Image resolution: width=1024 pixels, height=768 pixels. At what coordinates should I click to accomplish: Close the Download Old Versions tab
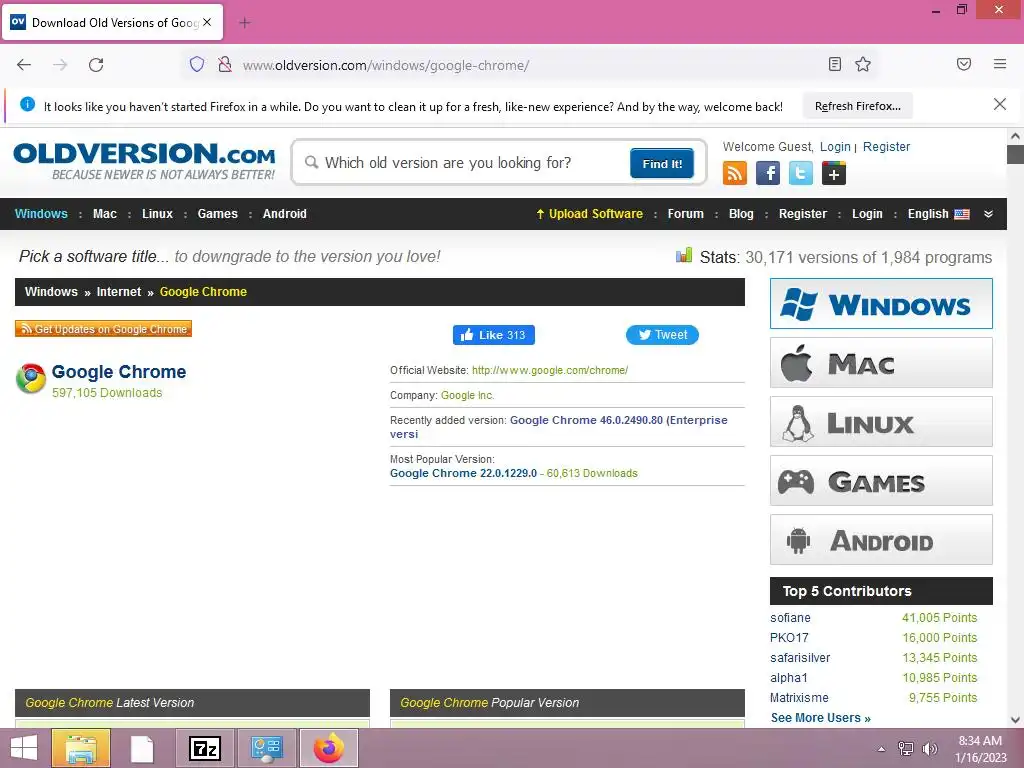click(x=207, y=22)
